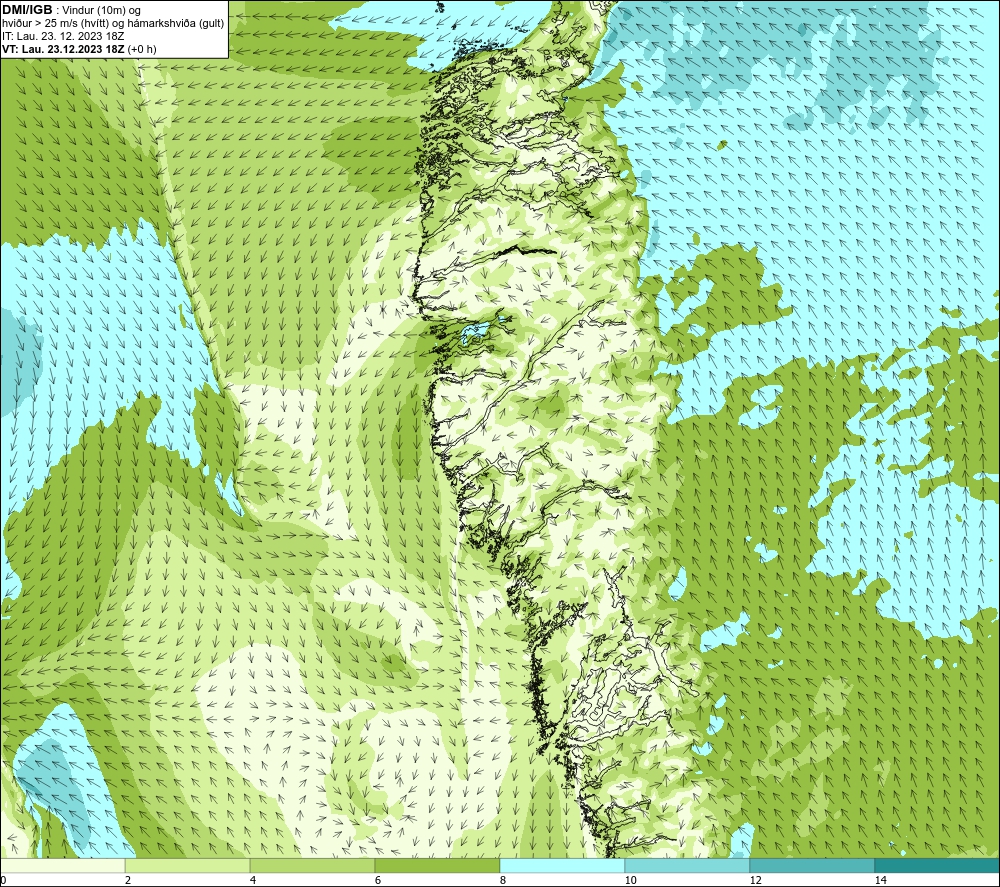Click the '12' label on the color scale
Screen dimensions: 1000x887
coord(755,880)
